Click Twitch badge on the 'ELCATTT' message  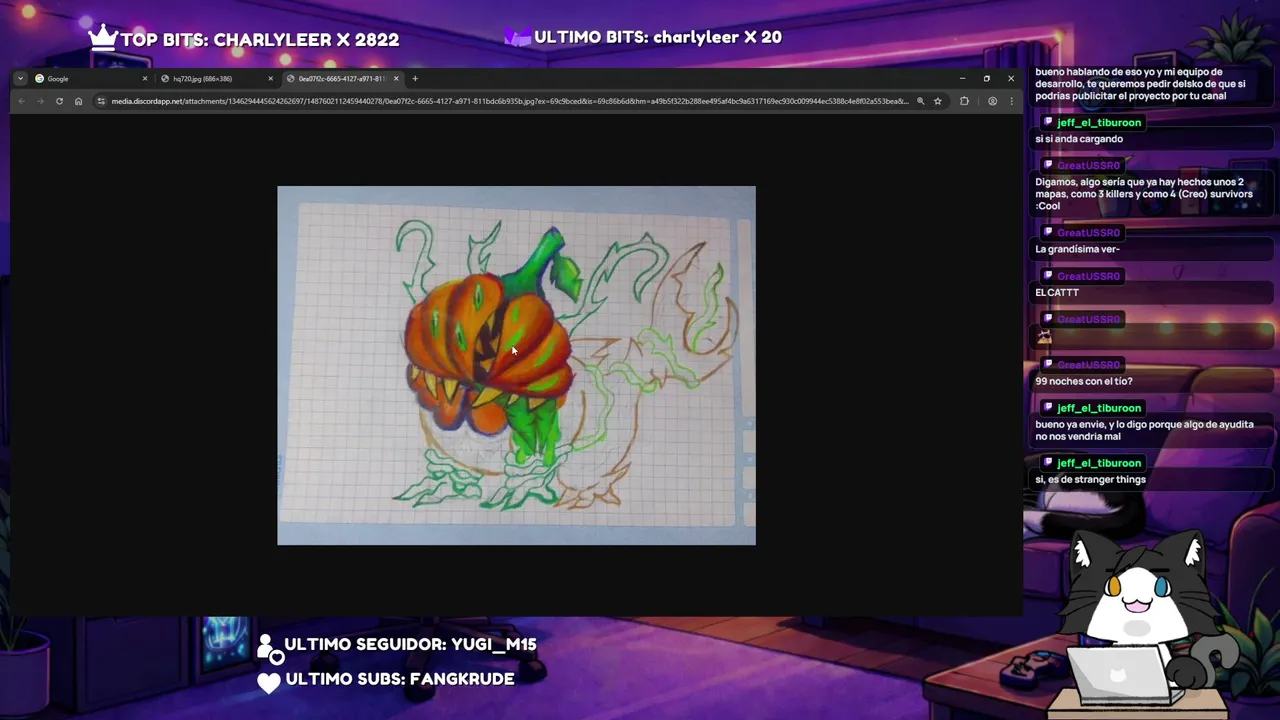tap(1048, 276)
